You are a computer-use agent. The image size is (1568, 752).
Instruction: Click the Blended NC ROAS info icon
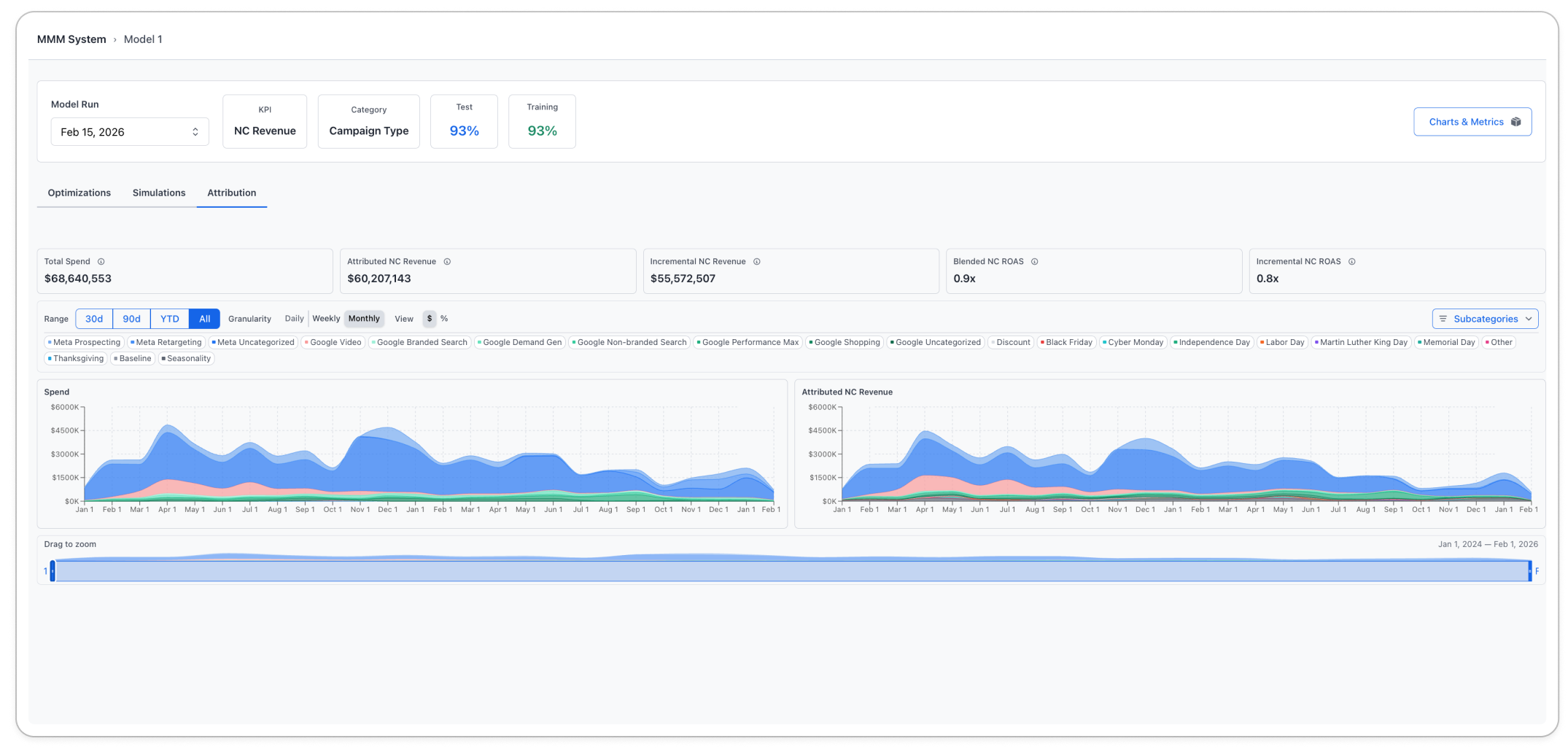pyautogui.click(x=1034, y=262)
